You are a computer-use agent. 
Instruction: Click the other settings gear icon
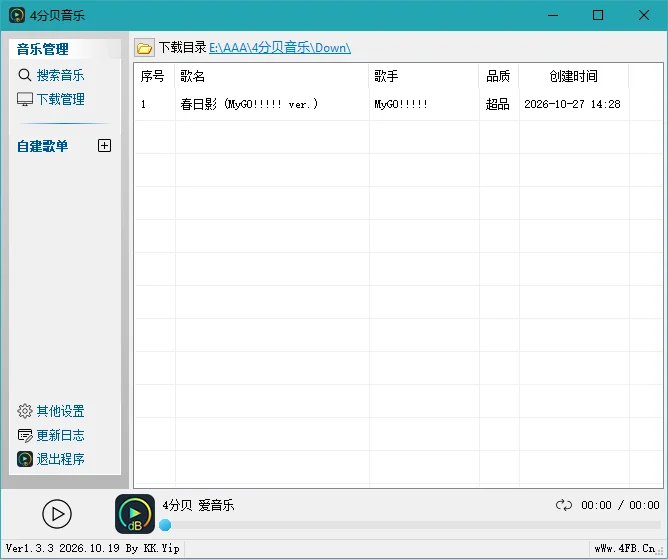[x=25, y=411]
